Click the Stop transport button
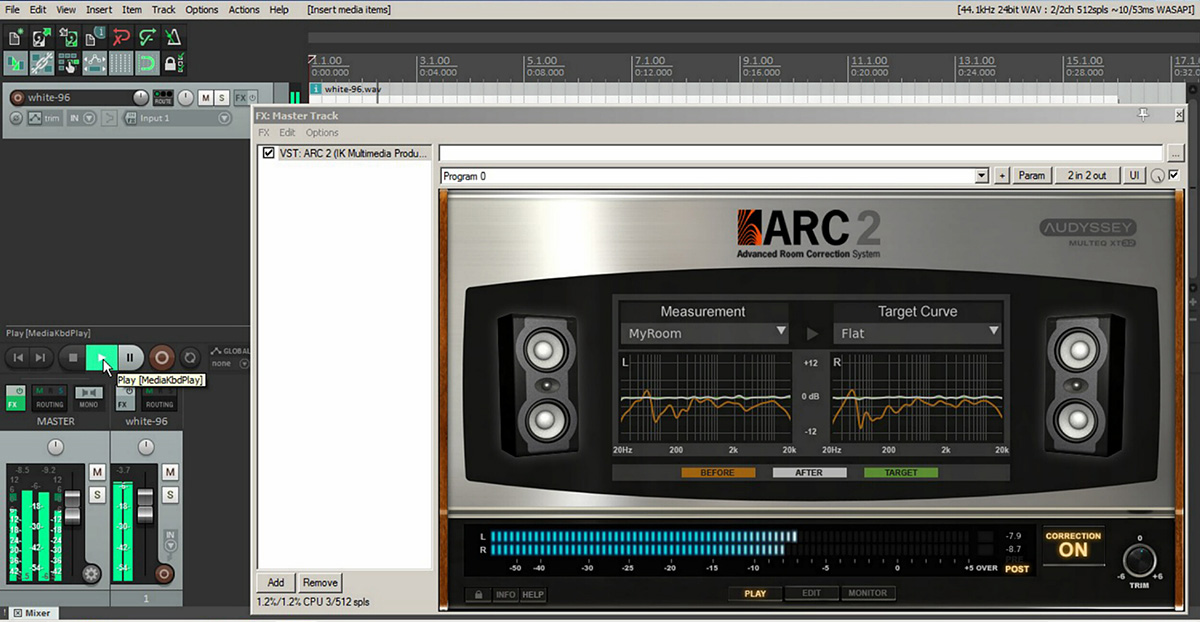 click(x=73, y=357)
